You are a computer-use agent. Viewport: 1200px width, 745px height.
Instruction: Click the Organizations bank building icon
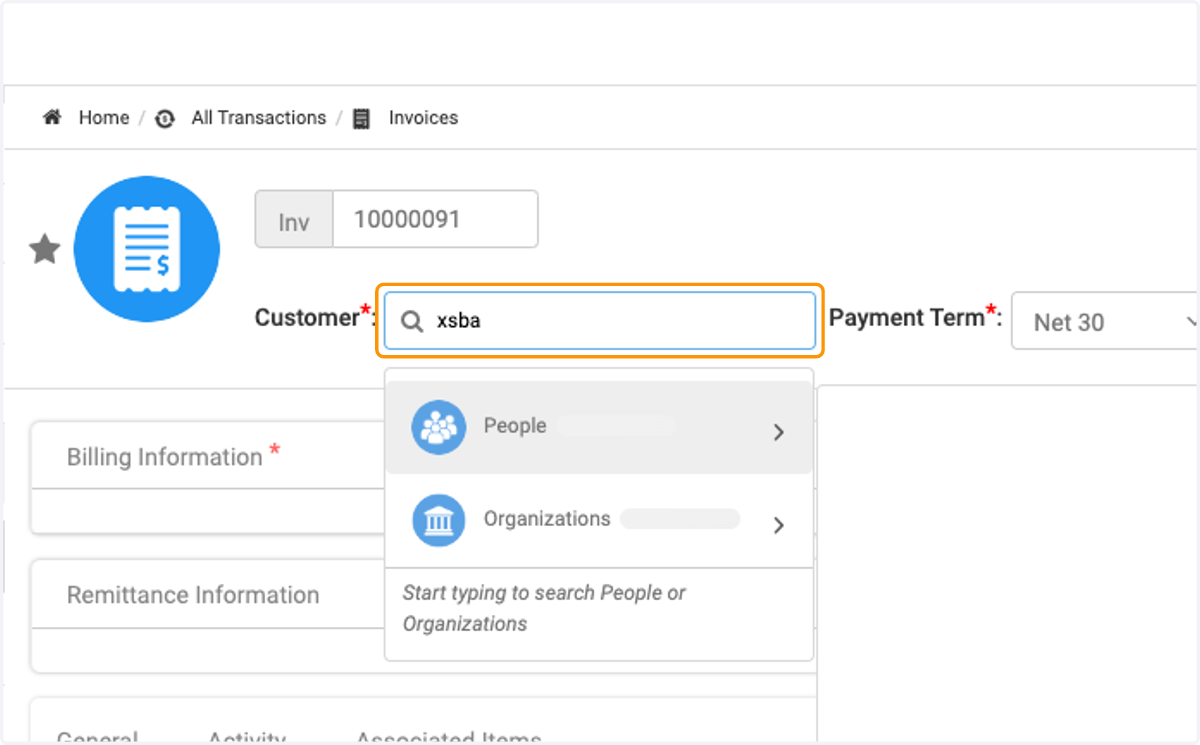point(439,520)
